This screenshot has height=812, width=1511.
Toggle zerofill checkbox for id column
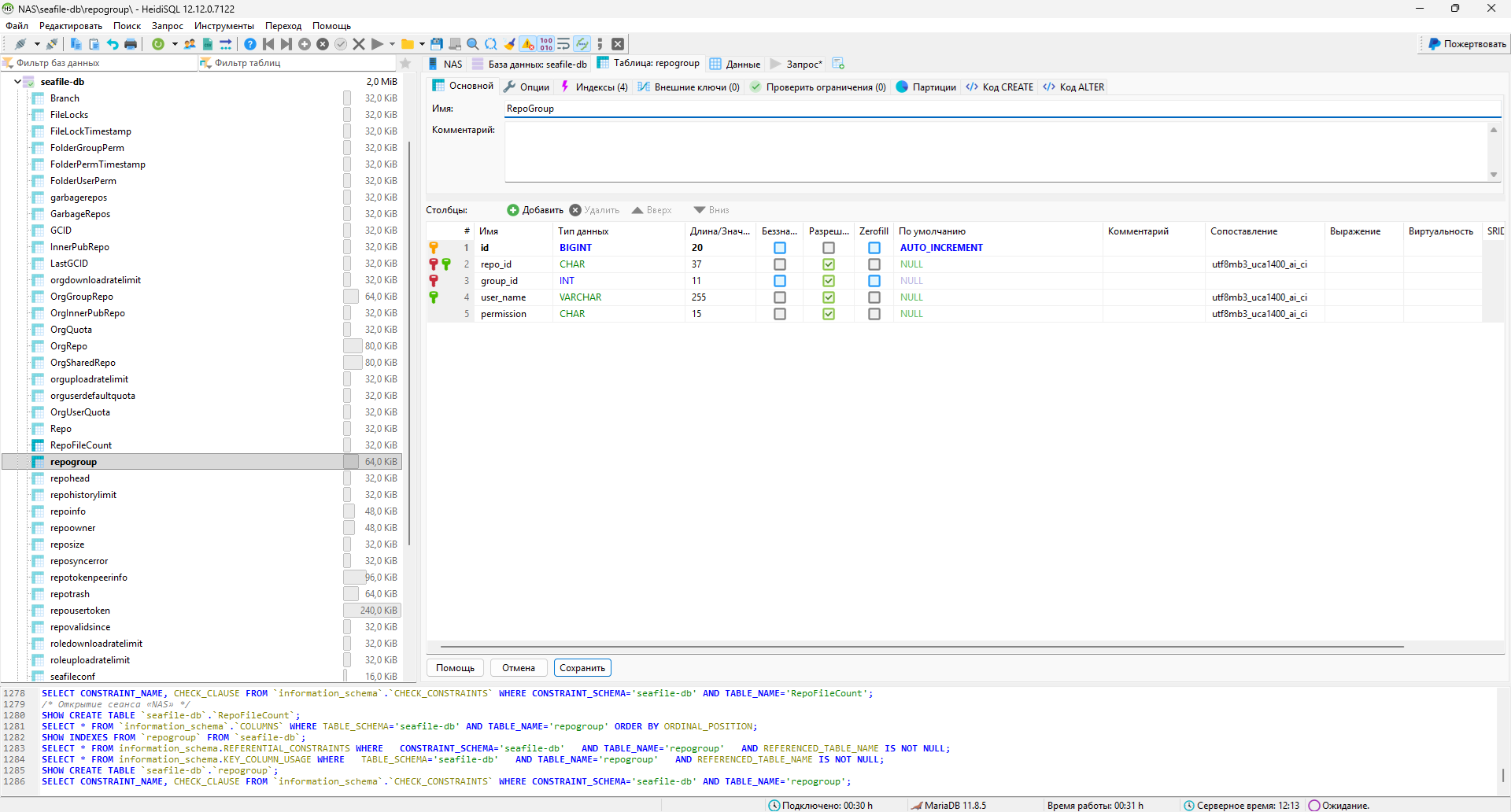874,248
